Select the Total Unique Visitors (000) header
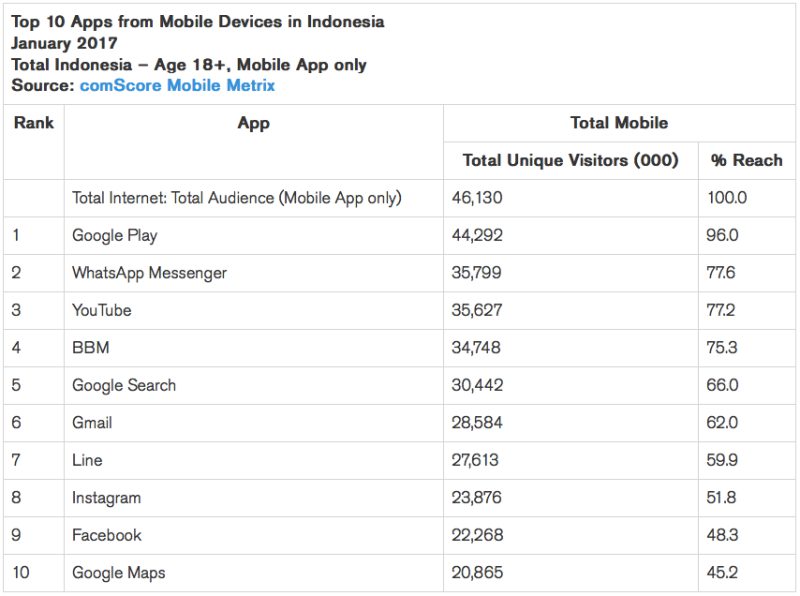Screen dimensions: 800x596 [570, 160]
